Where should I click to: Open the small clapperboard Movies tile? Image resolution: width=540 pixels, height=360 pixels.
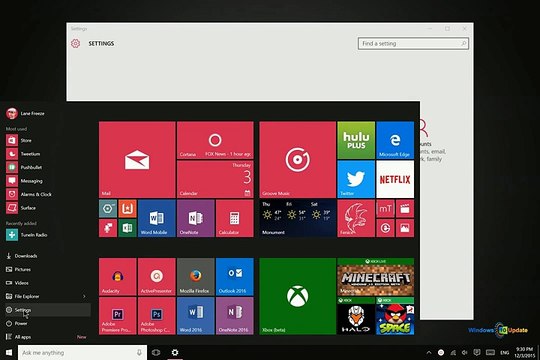pyautogui.click(x=405, y=209)
